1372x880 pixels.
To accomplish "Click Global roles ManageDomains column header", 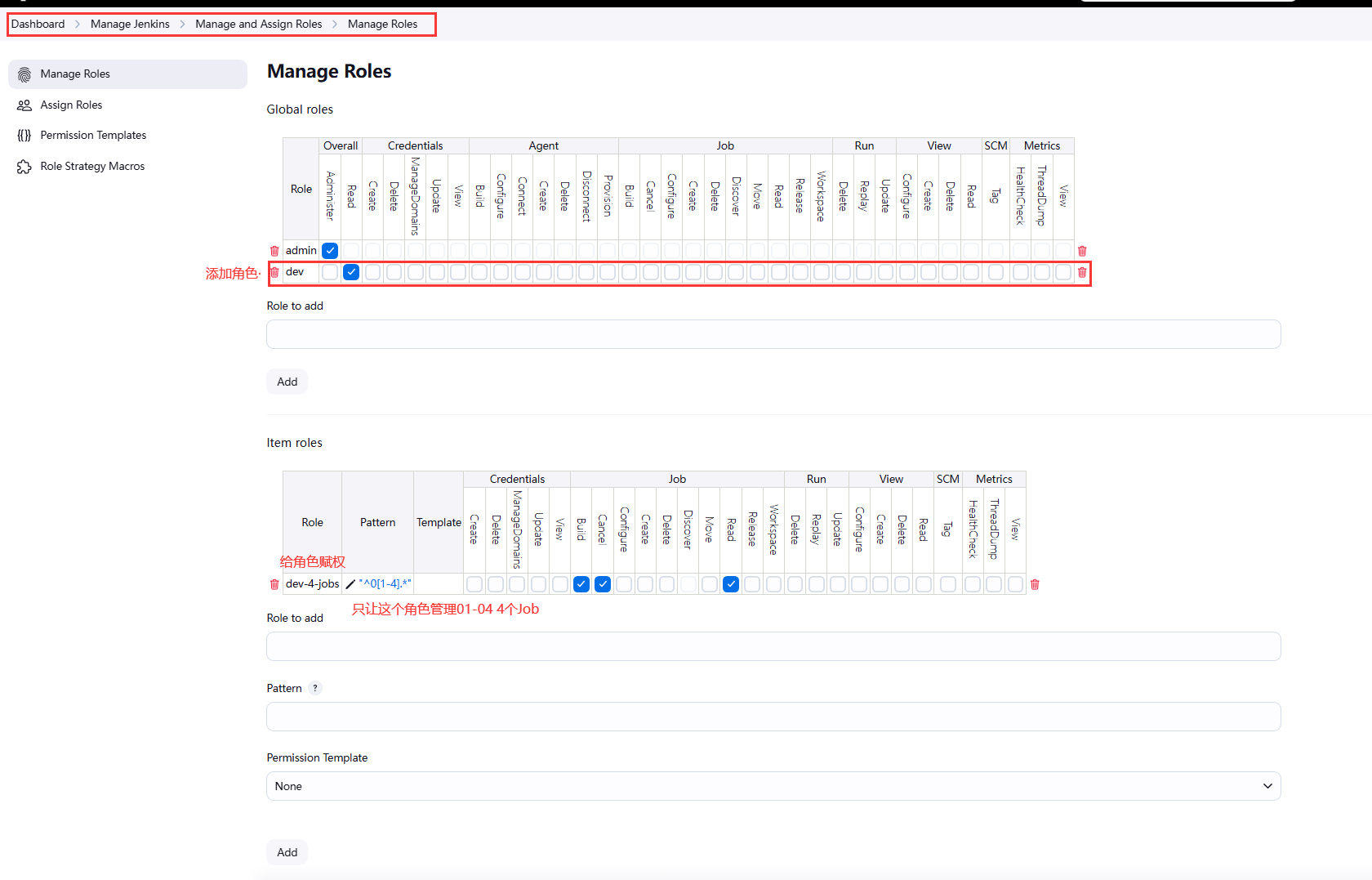I will (415, 196).
